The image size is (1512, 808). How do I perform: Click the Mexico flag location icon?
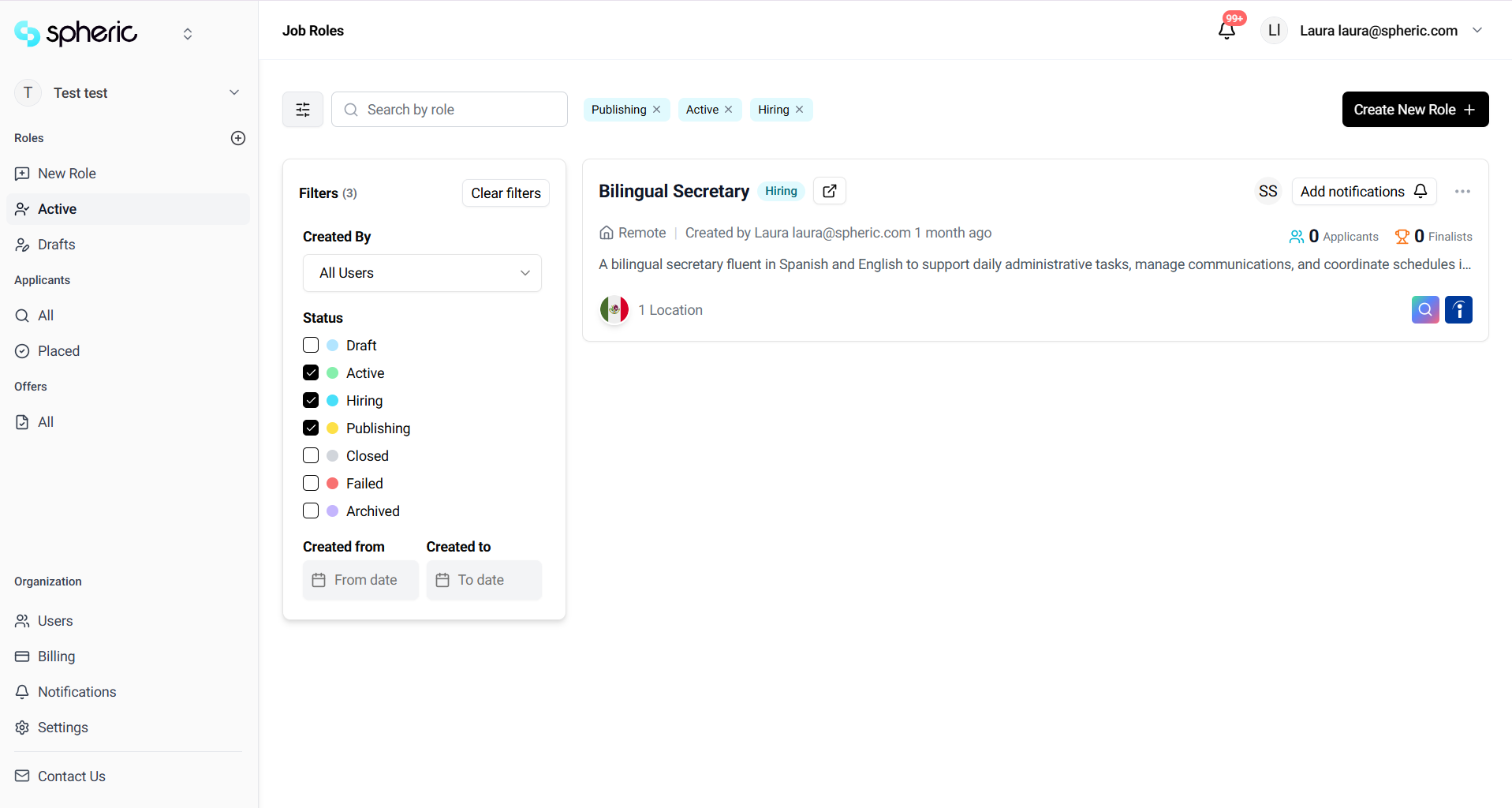[614, 310]
